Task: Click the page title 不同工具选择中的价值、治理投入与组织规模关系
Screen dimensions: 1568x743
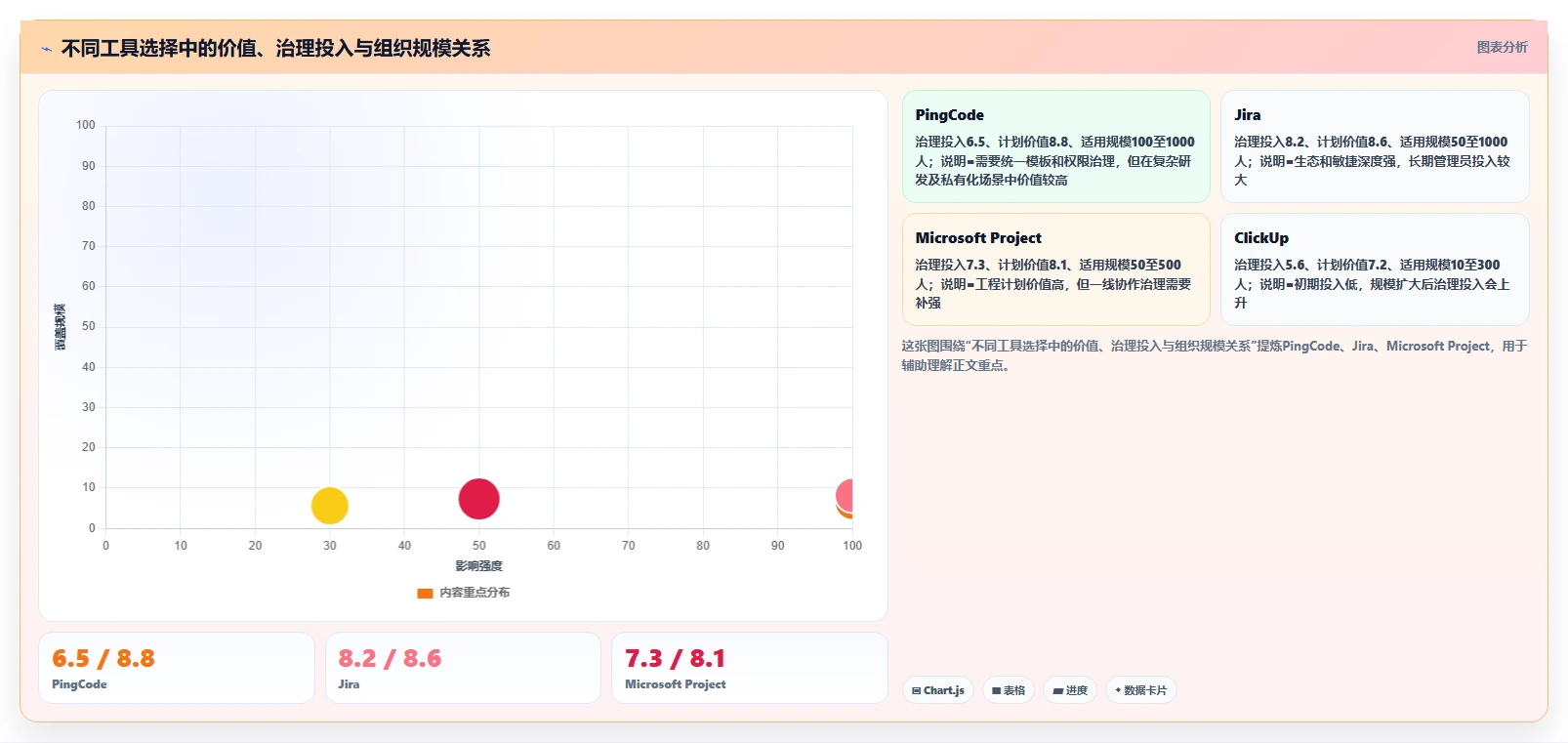Action: click(x=275, y=48)
